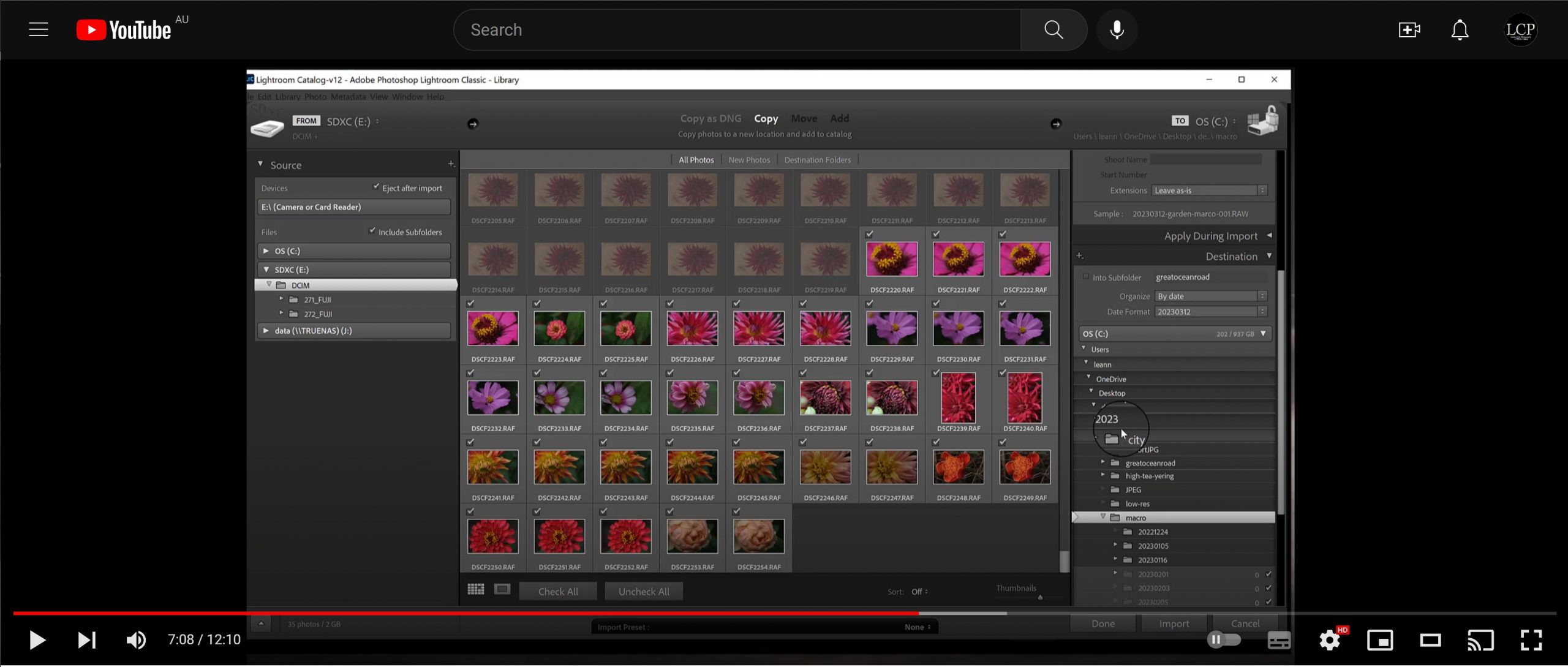Image resolution: width=1568 pixels, height=667 pixels.
Task: Switch to the New Photos tab
Action: [748, 160]
